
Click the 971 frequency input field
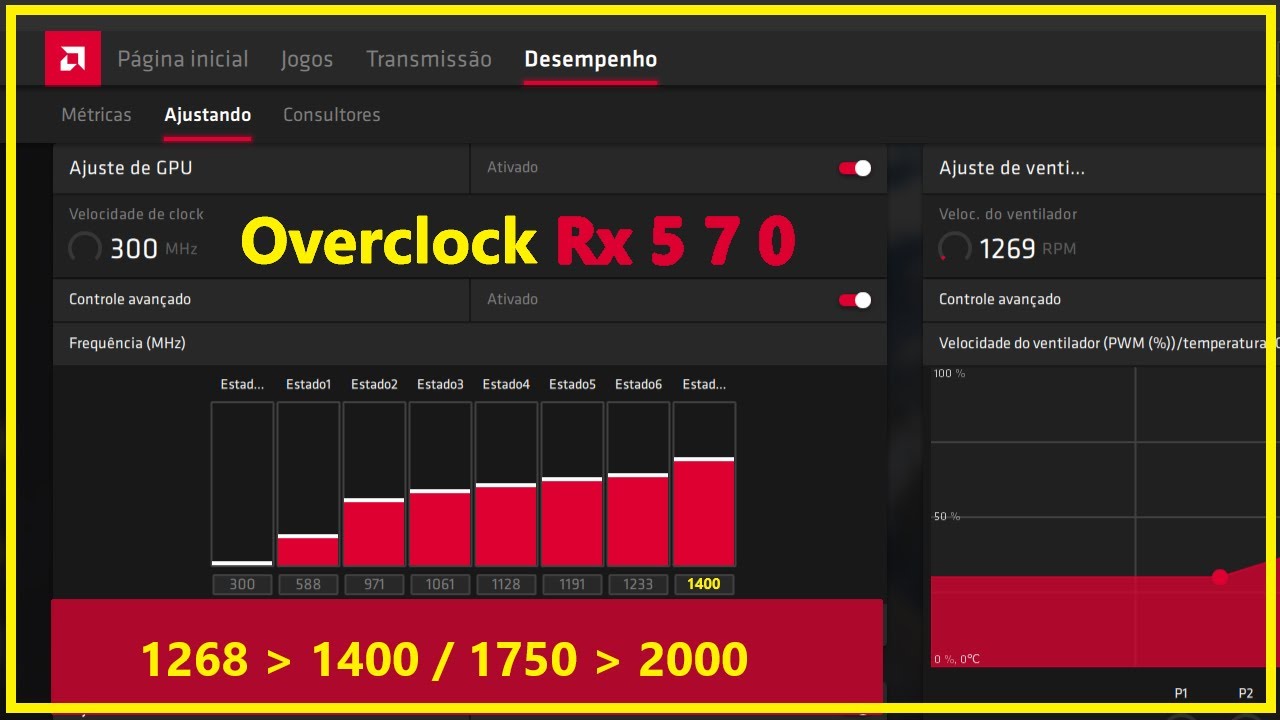374,584
